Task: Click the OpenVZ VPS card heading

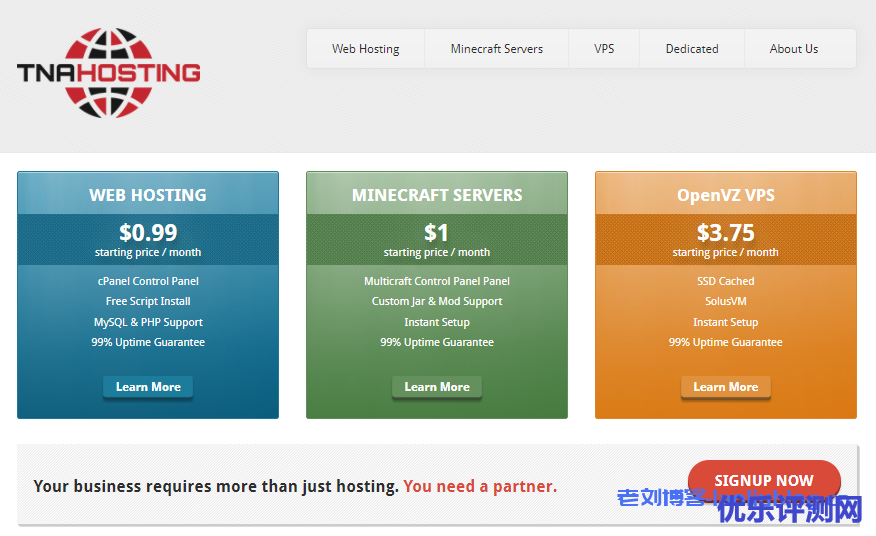Action: tap(726, 195)
